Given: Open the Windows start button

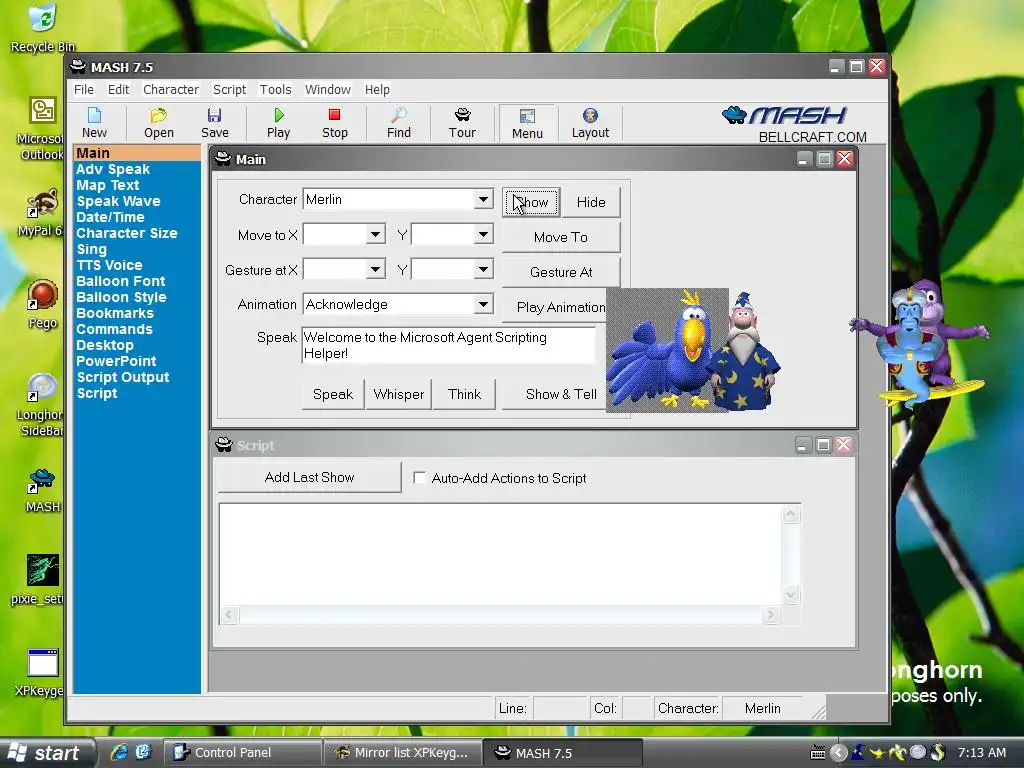Looking at the screenshot, I should (x=47, y=753).
